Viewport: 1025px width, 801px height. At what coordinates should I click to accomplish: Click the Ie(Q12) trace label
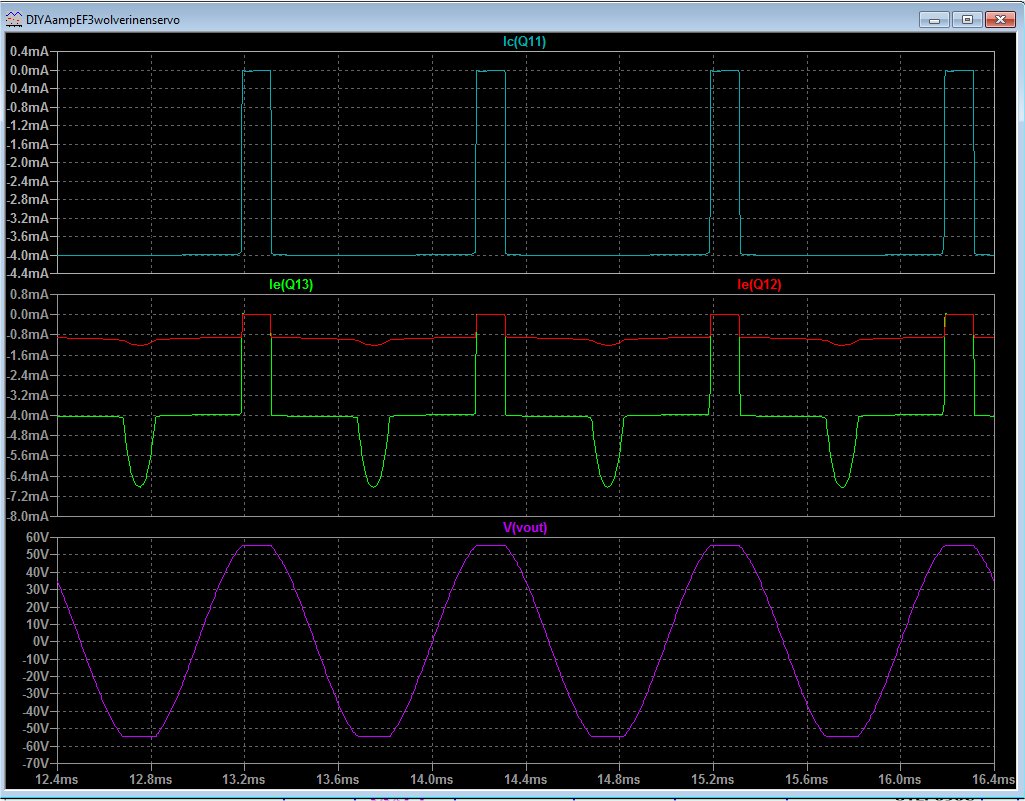tap(759, 284)
